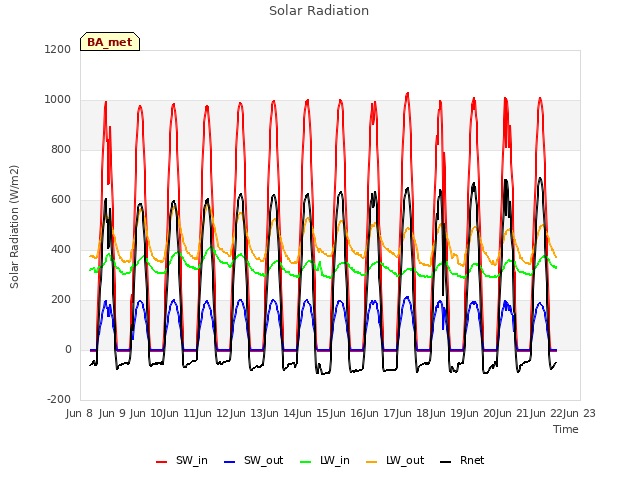Toggle the Rnet legend entry
Image resolution: width=640 pixels, height=480 pixels.
(462, 460)
